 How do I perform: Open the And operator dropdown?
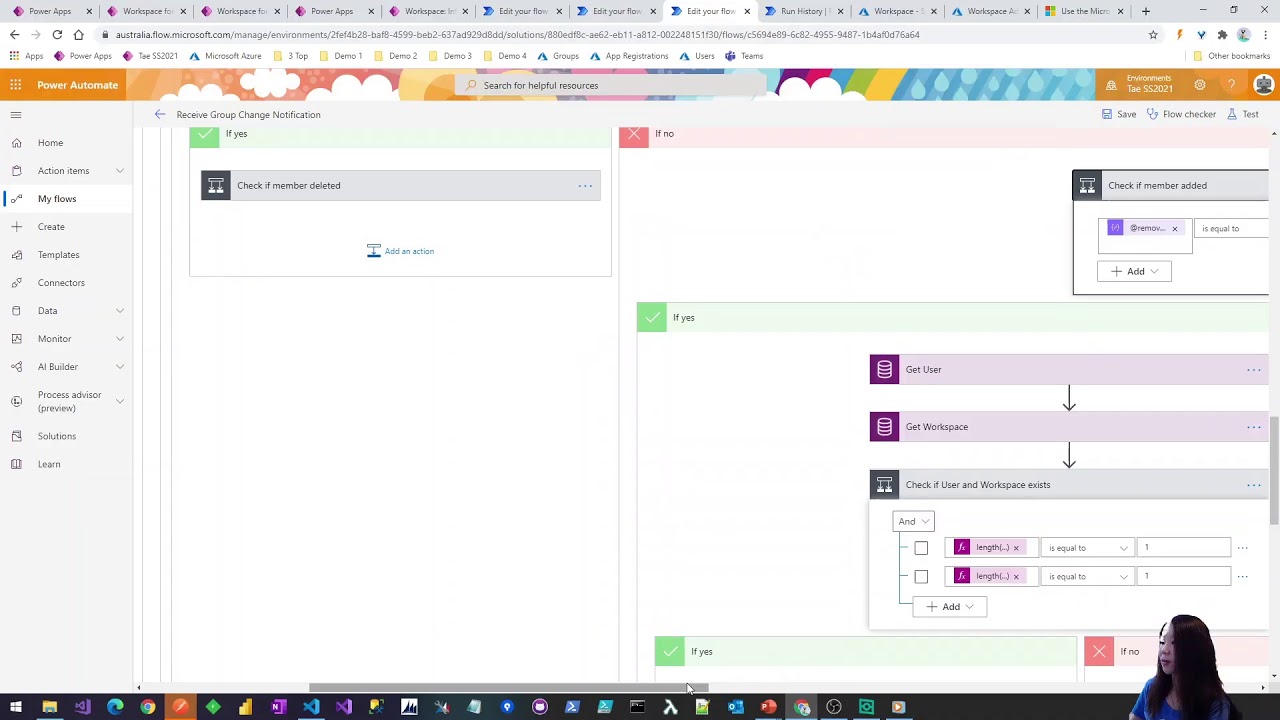click(x=913, y=521)
